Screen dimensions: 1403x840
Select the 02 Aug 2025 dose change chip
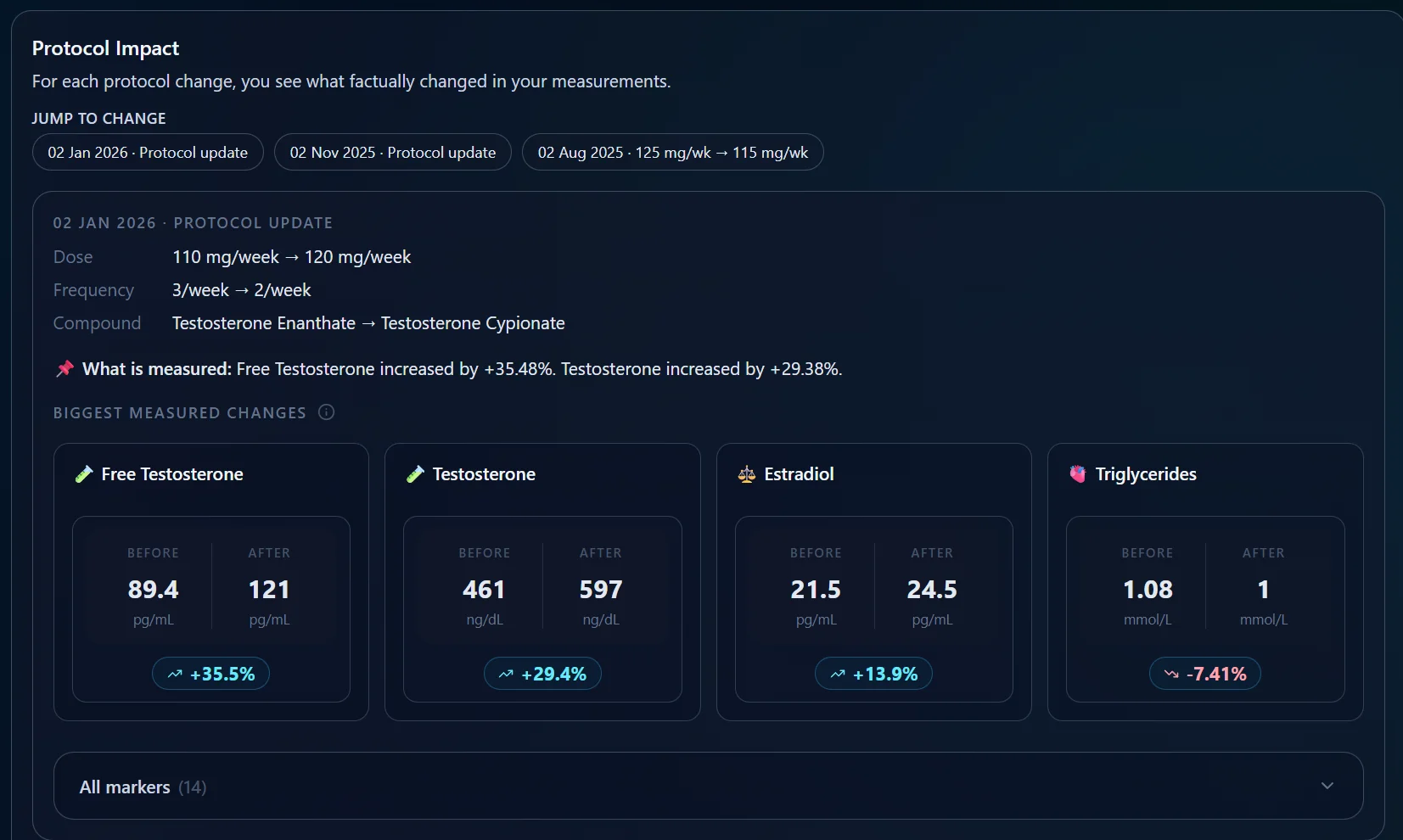(x=672, y=153)
